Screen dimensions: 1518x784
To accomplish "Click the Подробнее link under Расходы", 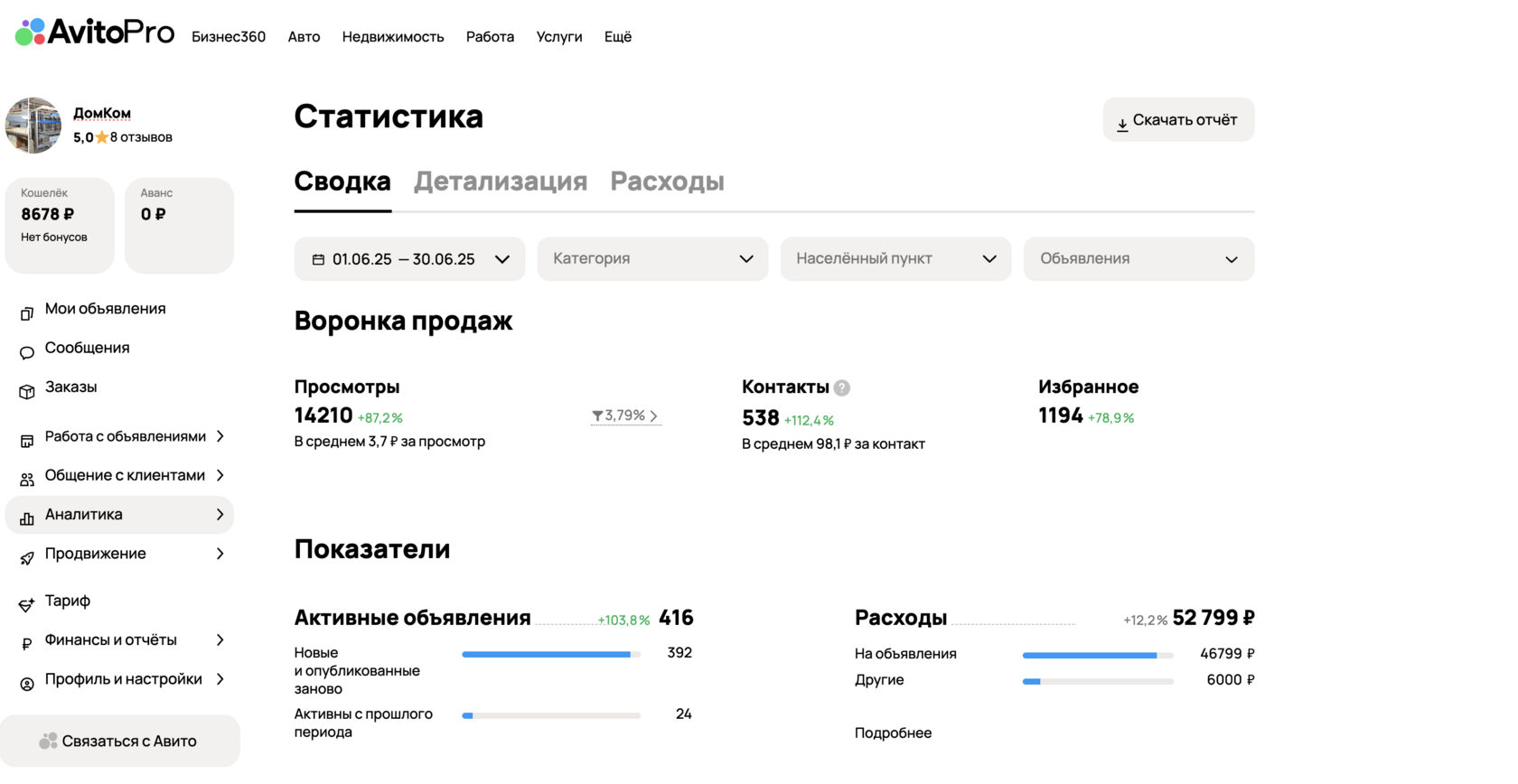I will click(893, 733).
